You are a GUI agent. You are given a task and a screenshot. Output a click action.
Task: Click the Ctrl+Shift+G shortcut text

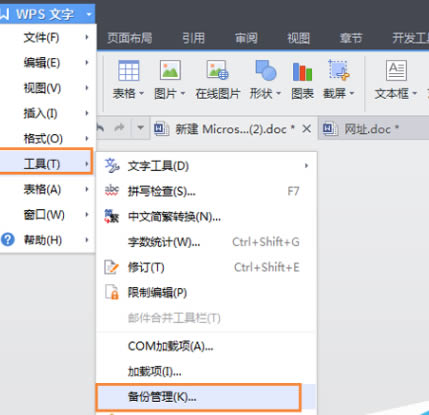(x=266, y=242)
